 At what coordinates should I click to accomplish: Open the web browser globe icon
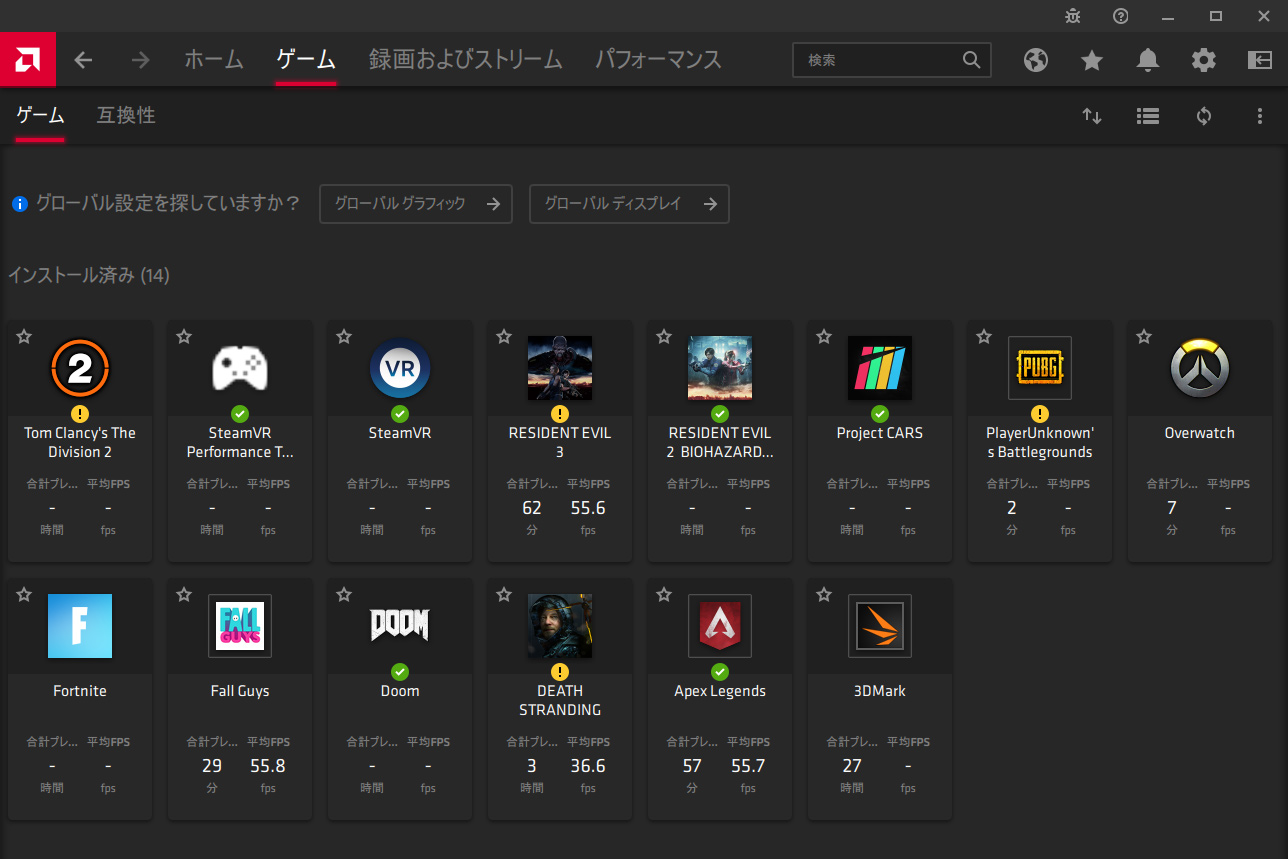click(x=1036, y=60)
